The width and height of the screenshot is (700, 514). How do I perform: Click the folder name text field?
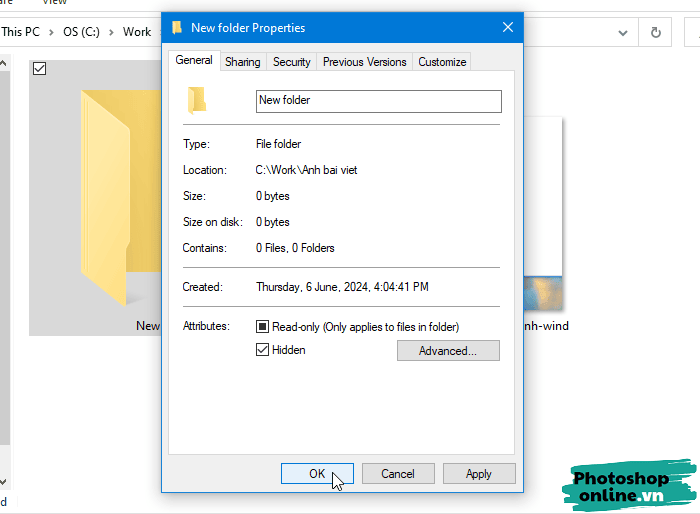tap(378, 101)
